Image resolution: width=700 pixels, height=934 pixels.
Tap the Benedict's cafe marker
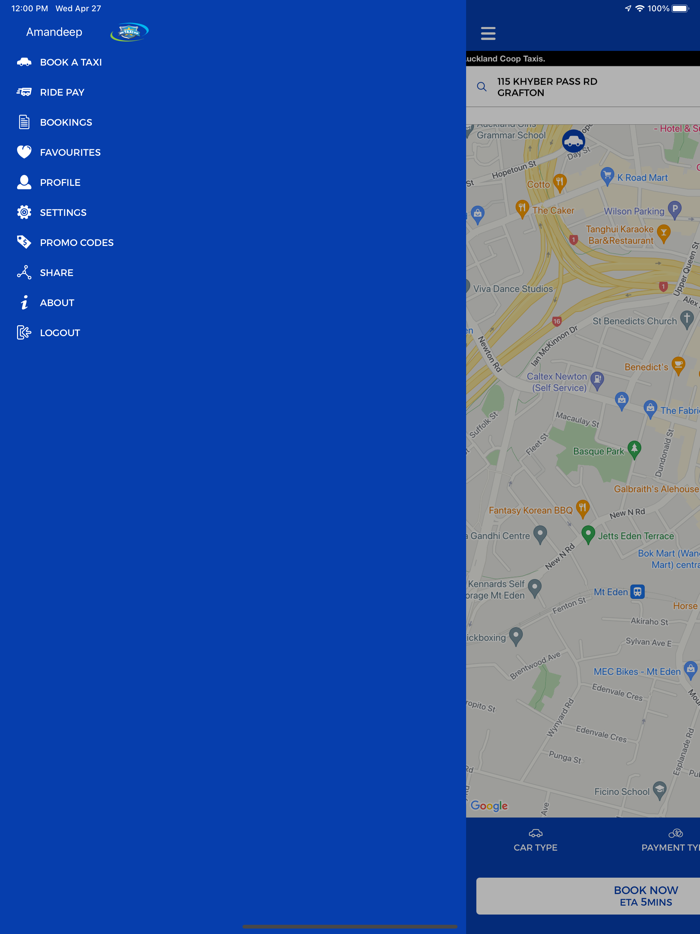tap(677, 366)
